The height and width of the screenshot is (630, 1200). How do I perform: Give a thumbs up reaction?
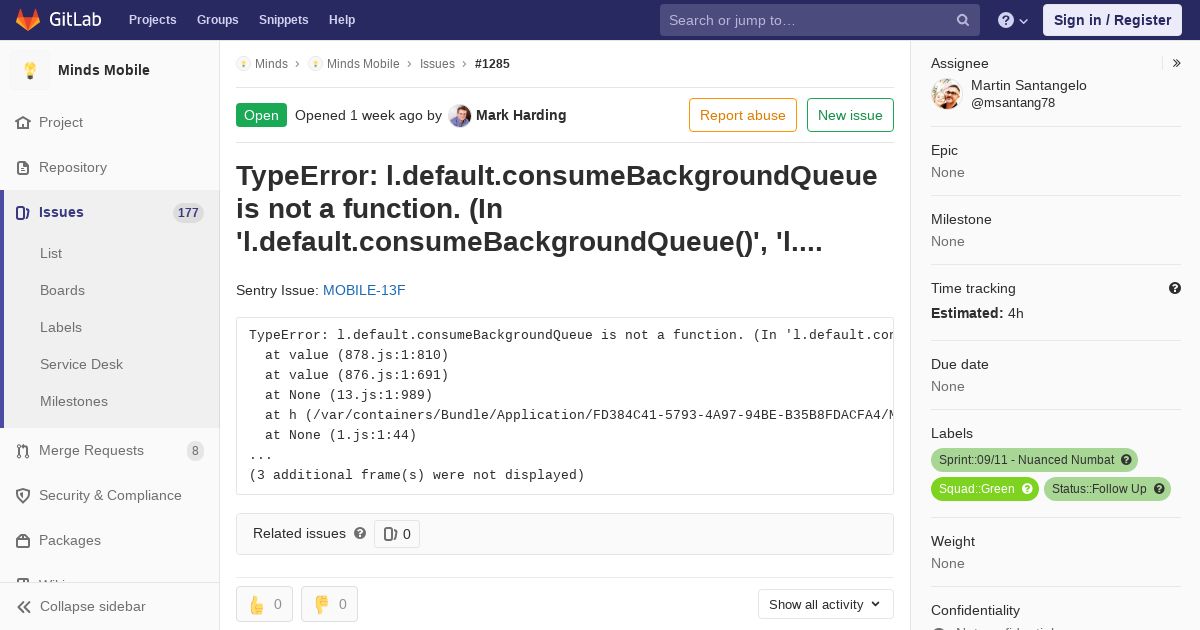tap(264, 604)
